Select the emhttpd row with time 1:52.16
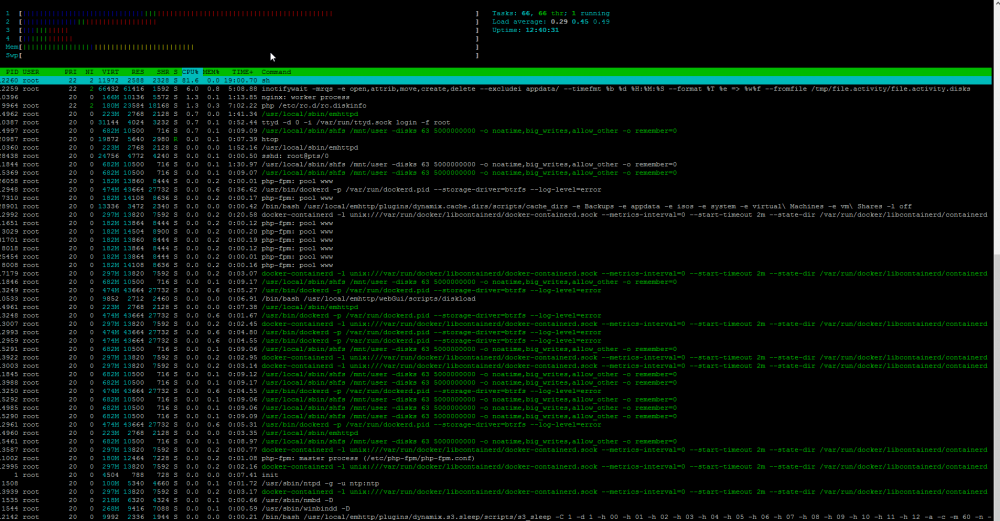This screenshot has width=1000, height=521. click(496, 147)
